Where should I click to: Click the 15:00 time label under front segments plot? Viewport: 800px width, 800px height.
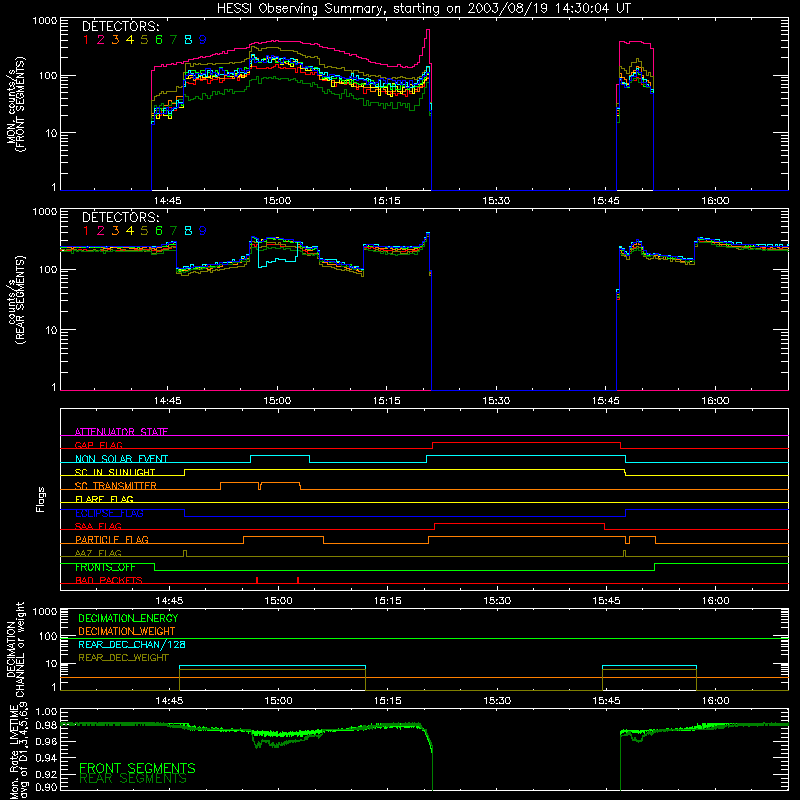(277, 201)
